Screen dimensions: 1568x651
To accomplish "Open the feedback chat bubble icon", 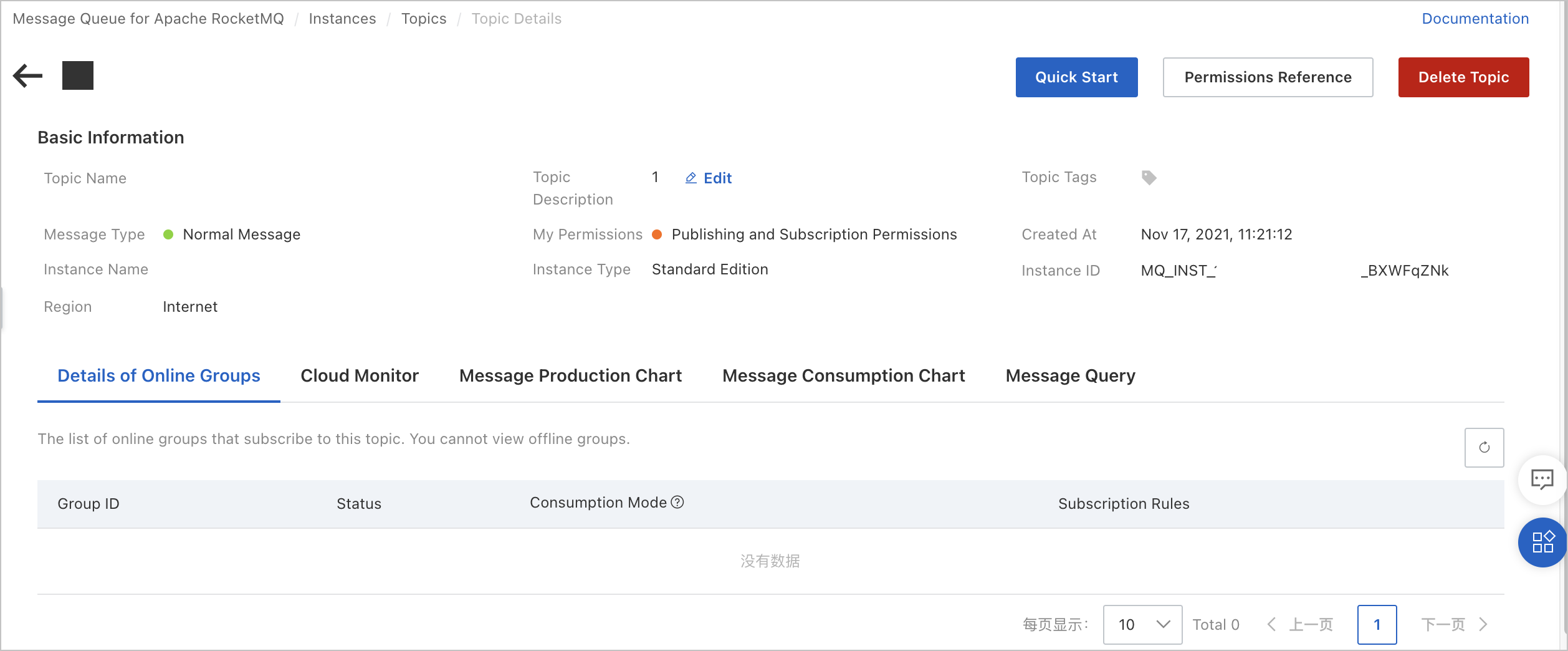I will [x=1542, y=479].
